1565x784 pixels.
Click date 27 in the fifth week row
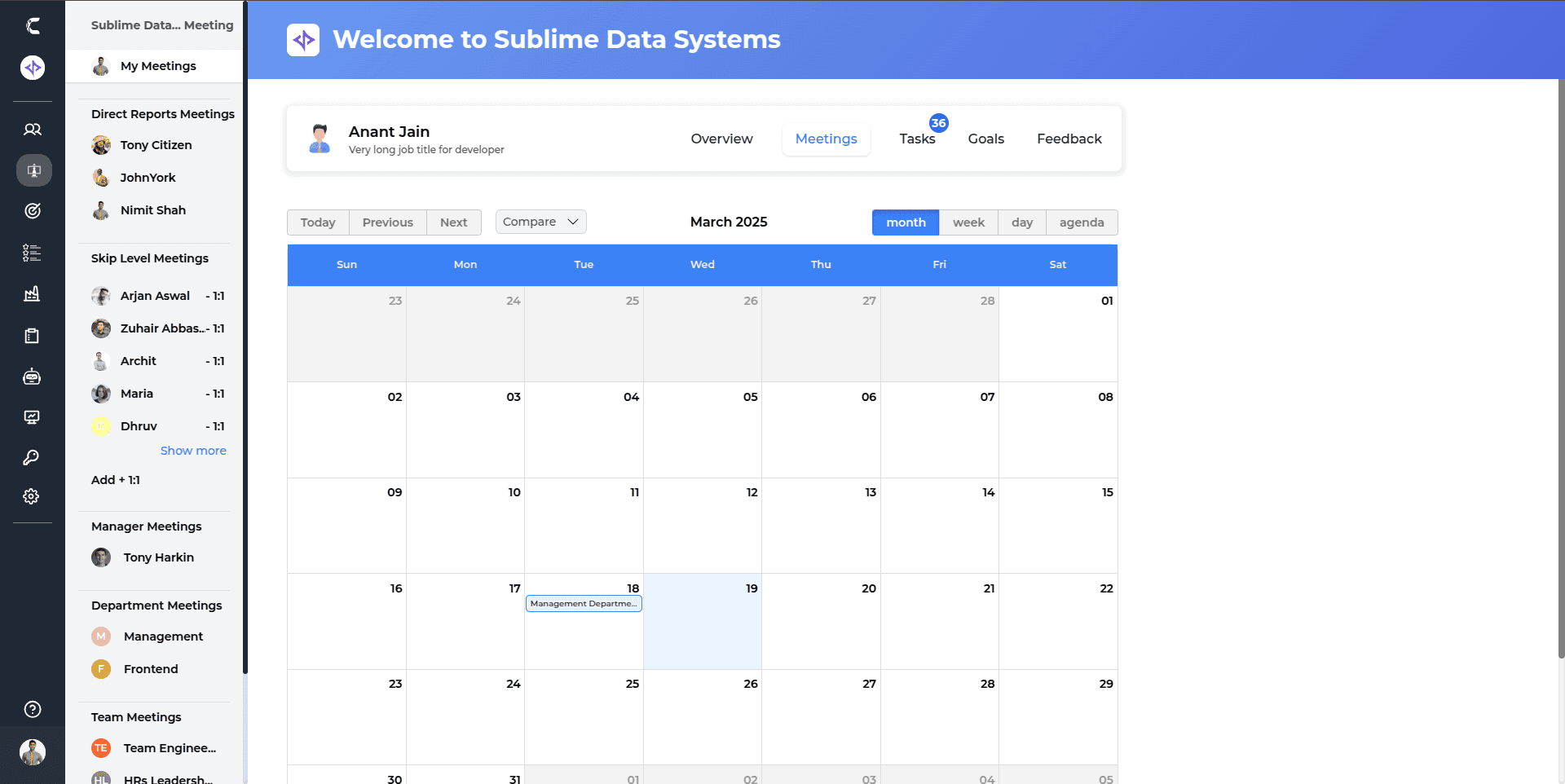pos(869,684)
